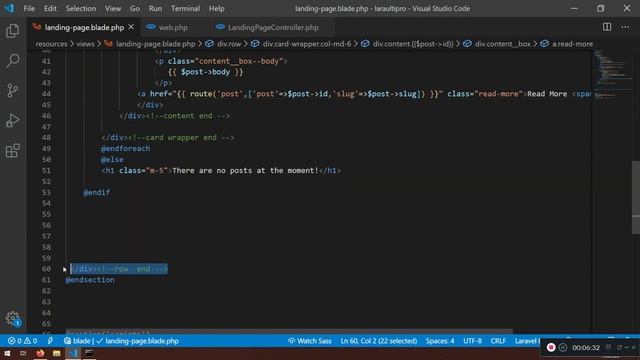The width and height of the screenshot is (640, 360).
Task: Click the resources breadcrumb segment
Action: (51, 44)
